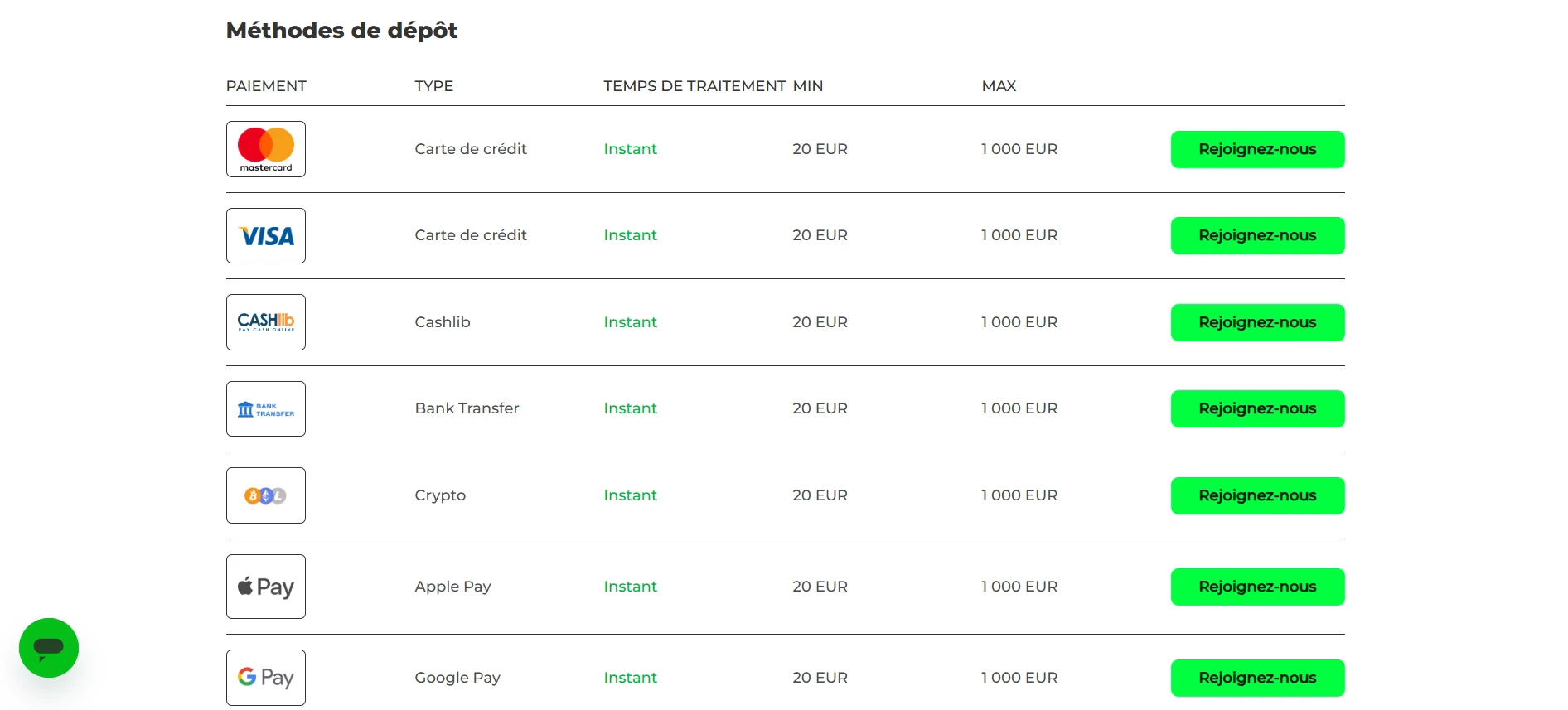
Task: Select the Crypto coins icon
Action: [x=266, y=495]
